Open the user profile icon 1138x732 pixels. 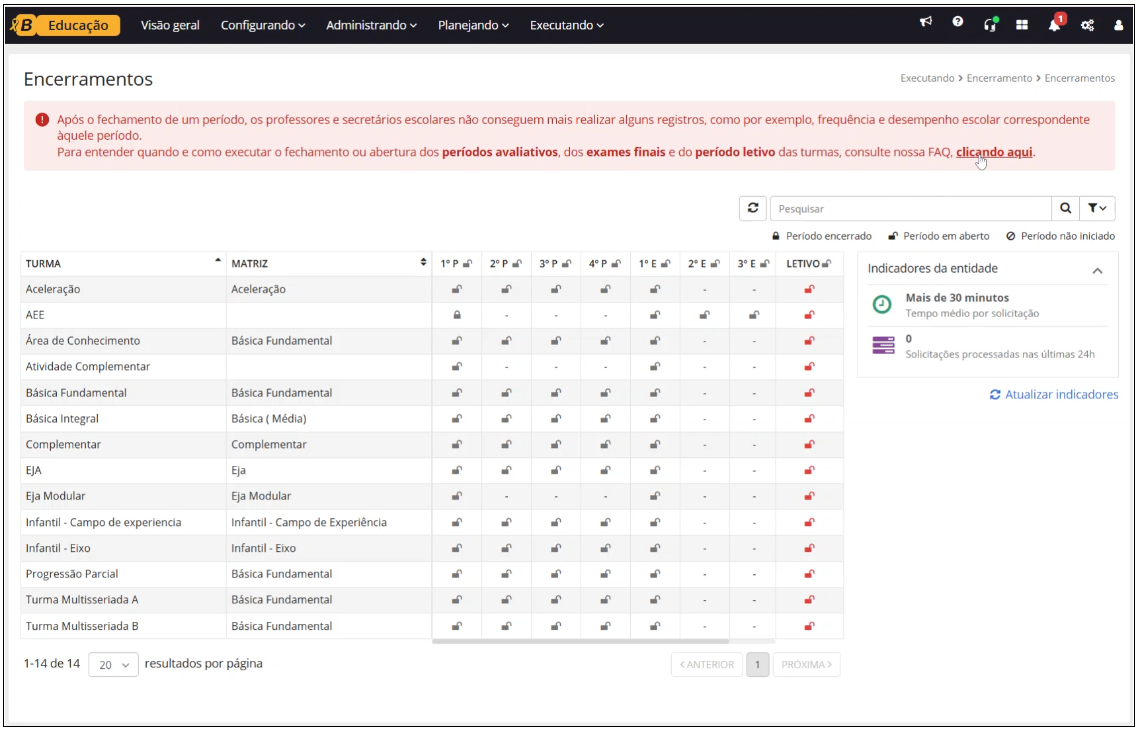1119,25
